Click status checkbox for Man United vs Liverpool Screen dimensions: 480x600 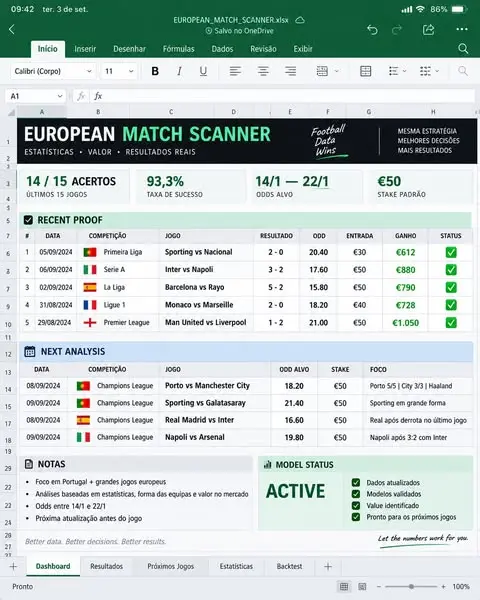[x=451, y=323]
